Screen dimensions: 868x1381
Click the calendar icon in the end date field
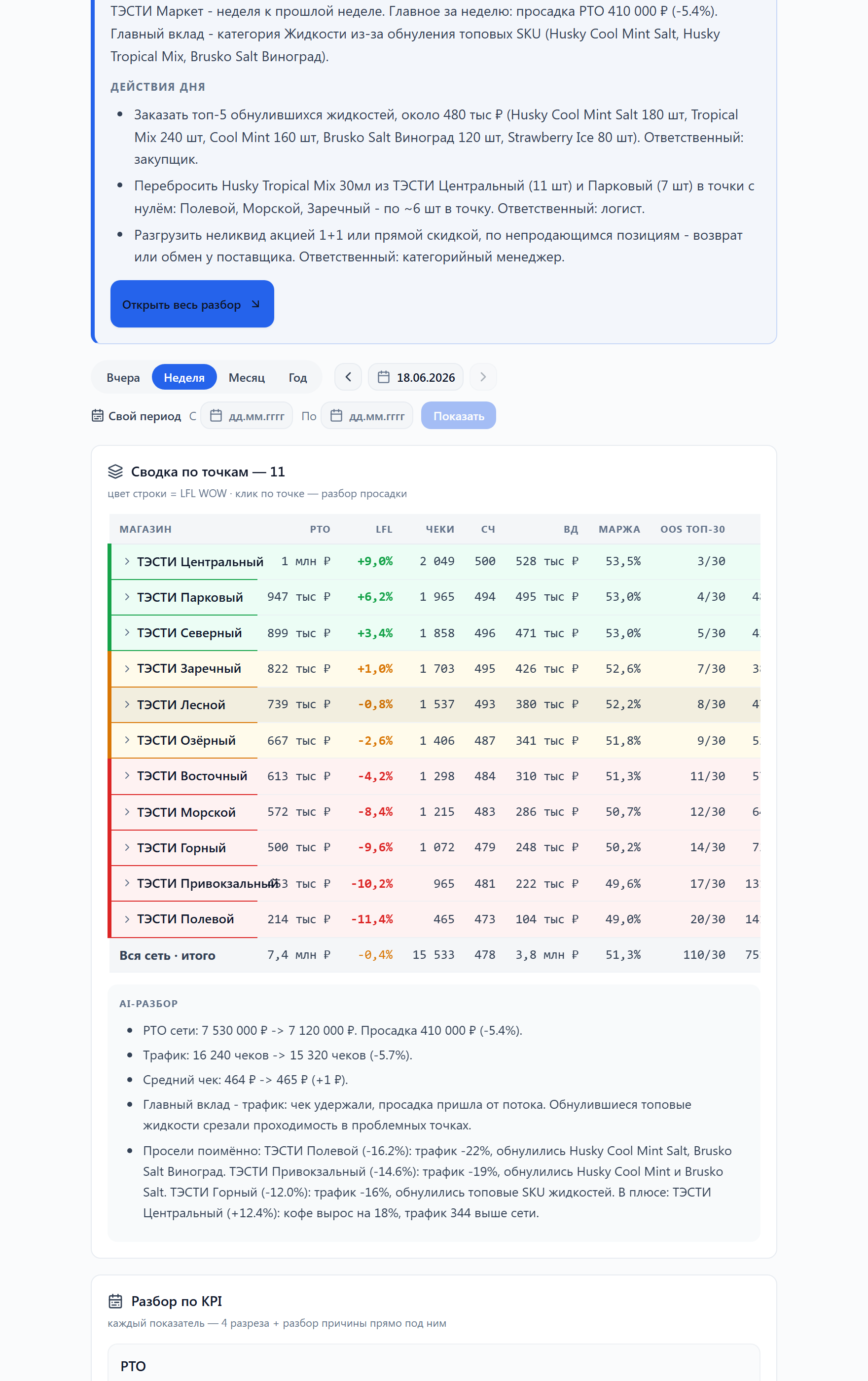336,416
